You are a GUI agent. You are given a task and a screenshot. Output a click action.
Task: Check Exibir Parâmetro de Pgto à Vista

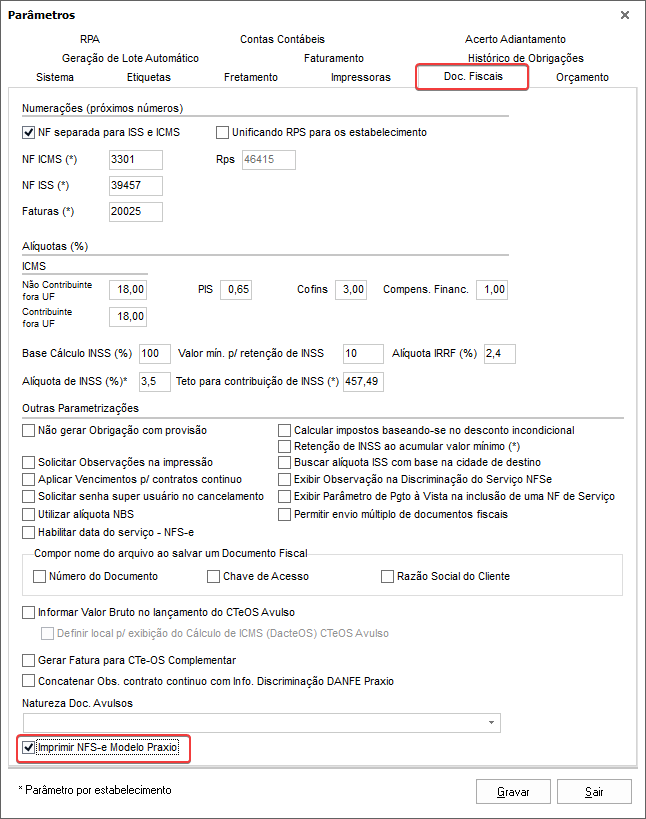[x=285, y=497]
